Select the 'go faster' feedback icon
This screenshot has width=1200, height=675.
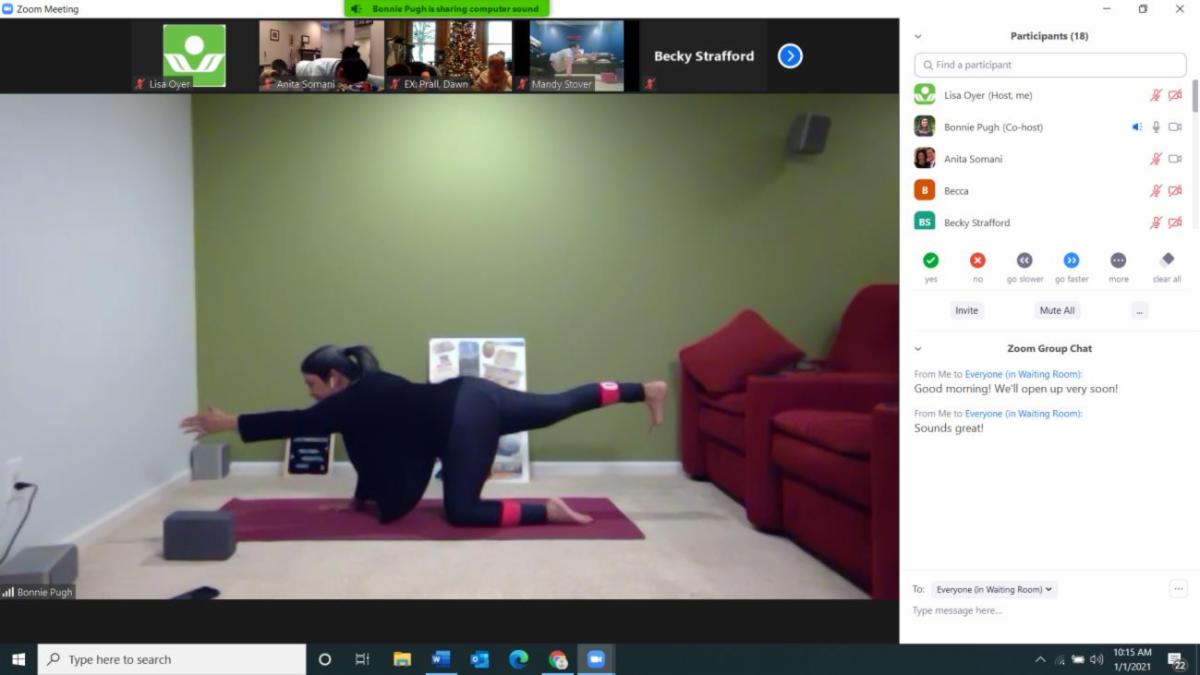point(1071,260)
